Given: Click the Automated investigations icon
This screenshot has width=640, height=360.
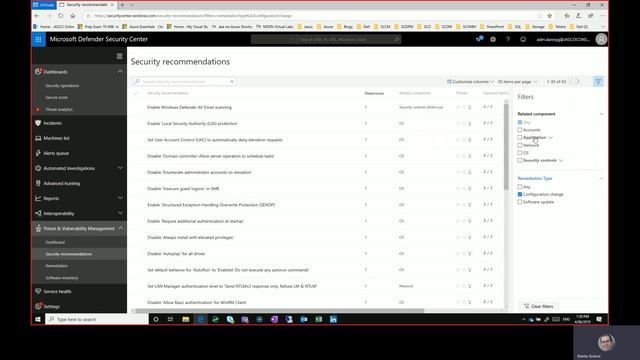Looking at the screenshot, I should (38, 168).
